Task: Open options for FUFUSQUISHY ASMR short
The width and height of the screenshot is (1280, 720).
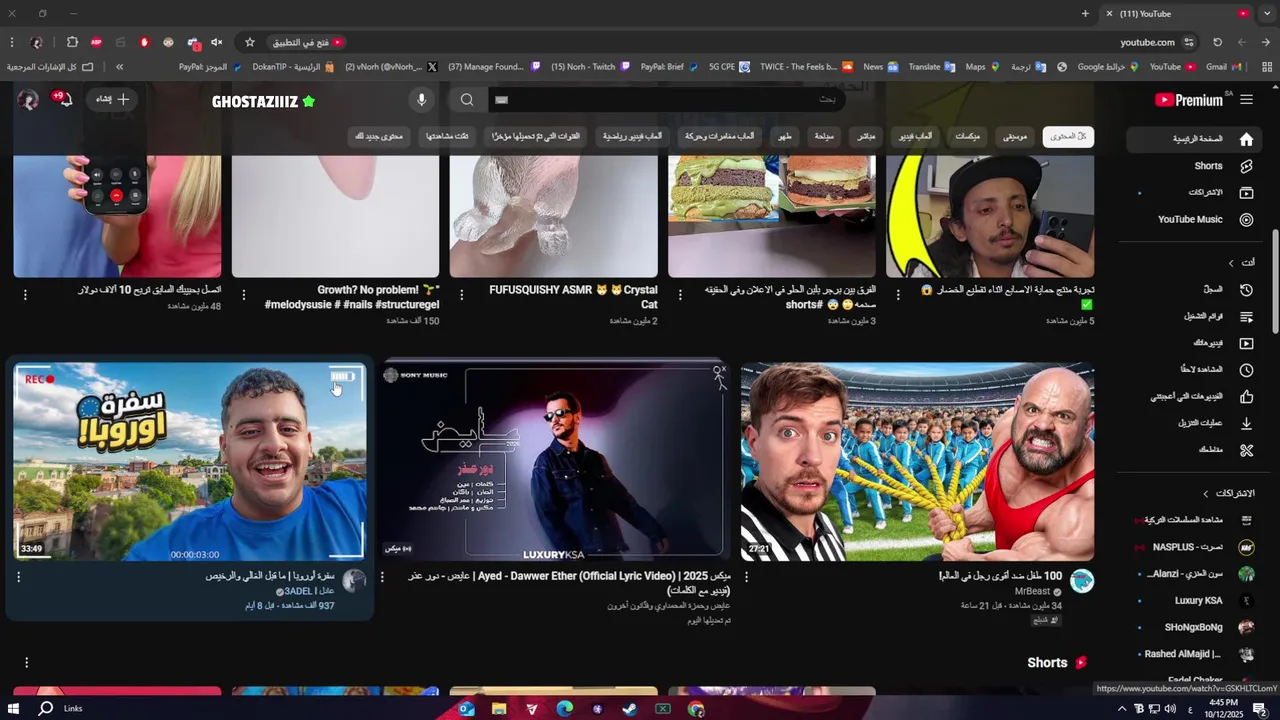Action: tap(462, 295)
